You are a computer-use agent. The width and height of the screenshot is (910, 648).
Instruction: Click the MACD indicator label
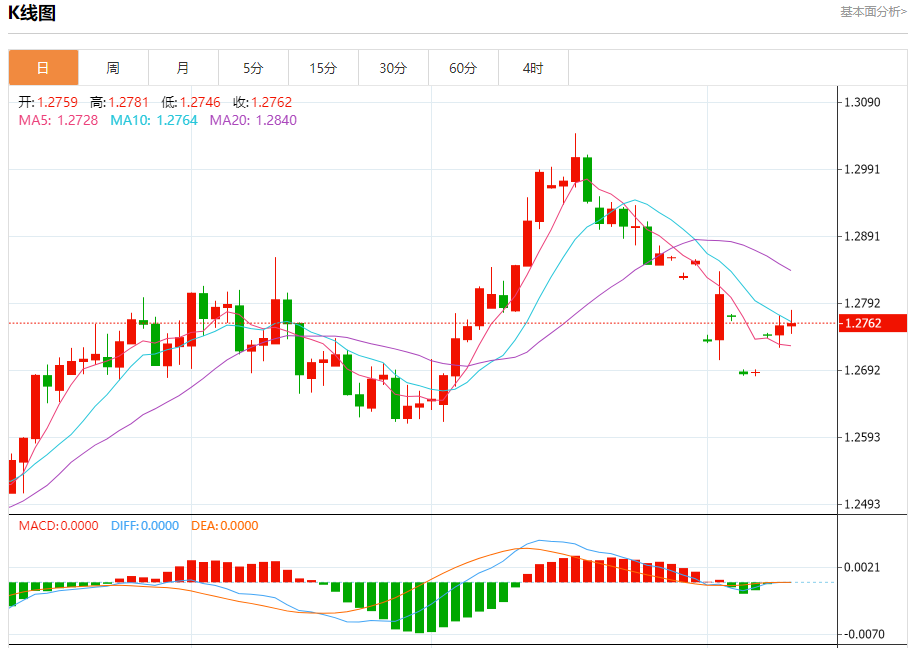pyautogui.click(x=59, y=525)
